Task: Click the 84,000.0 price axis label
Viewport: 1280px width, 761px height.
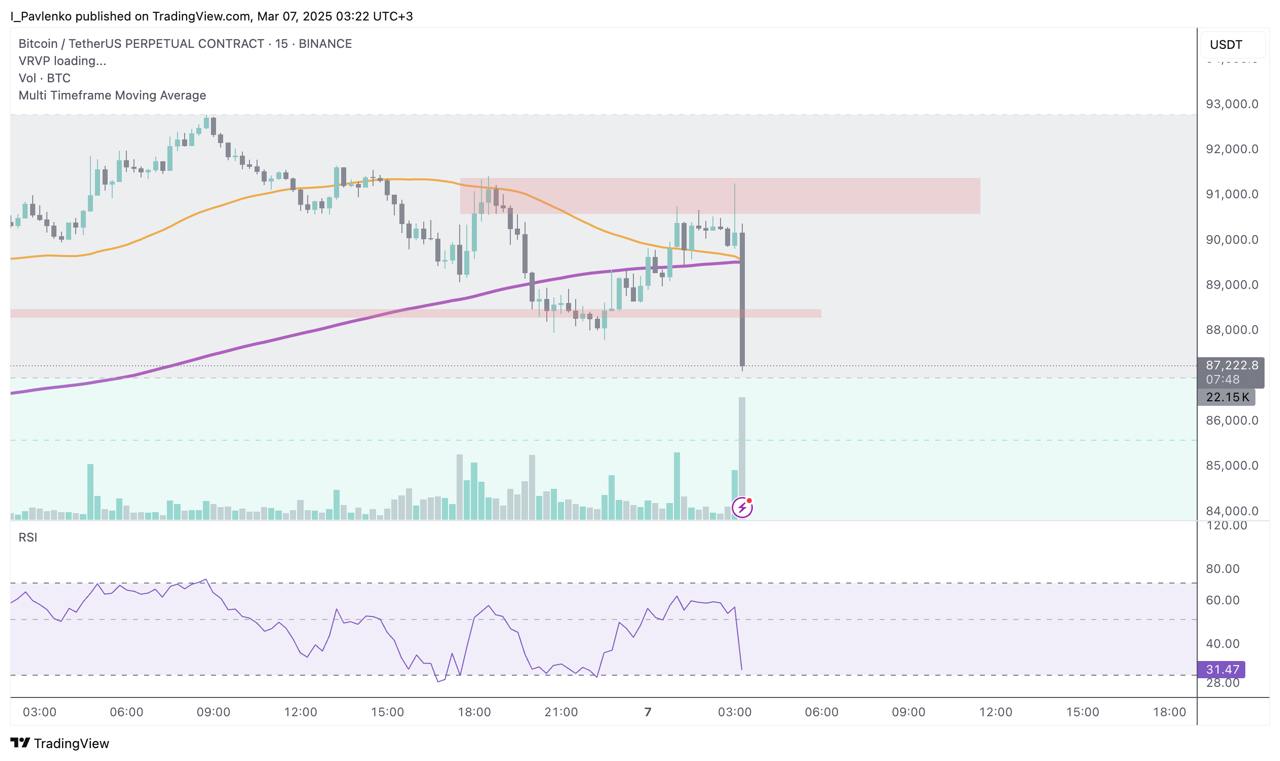Action: [x=1232, y=511]
